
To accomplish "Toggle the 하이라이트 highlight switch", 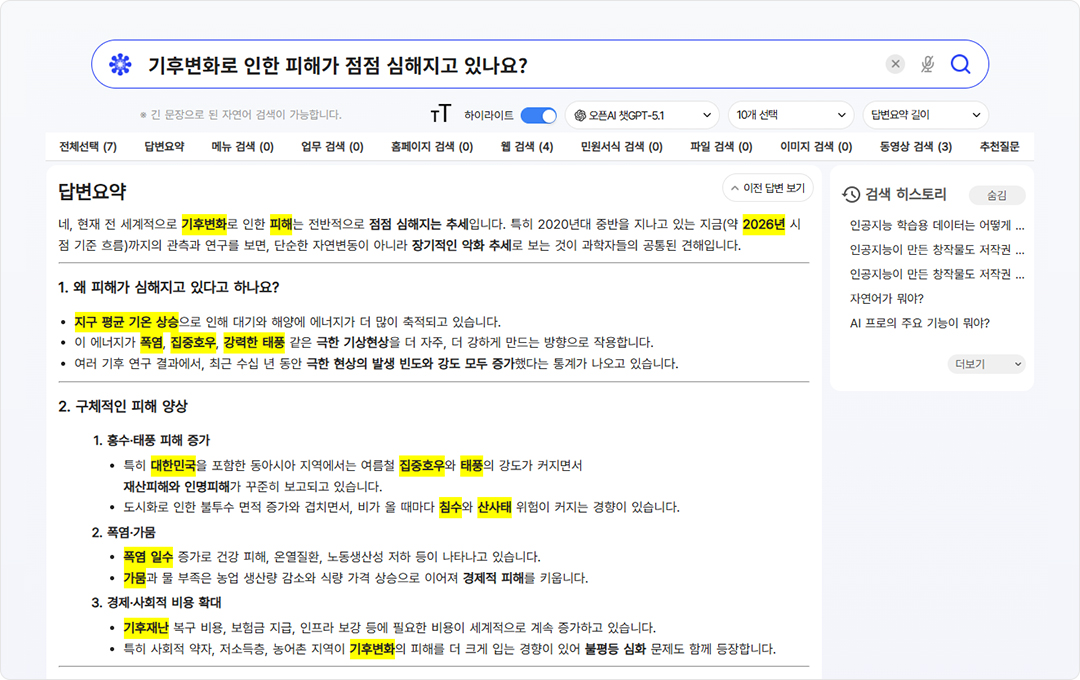I will [538, 115].
